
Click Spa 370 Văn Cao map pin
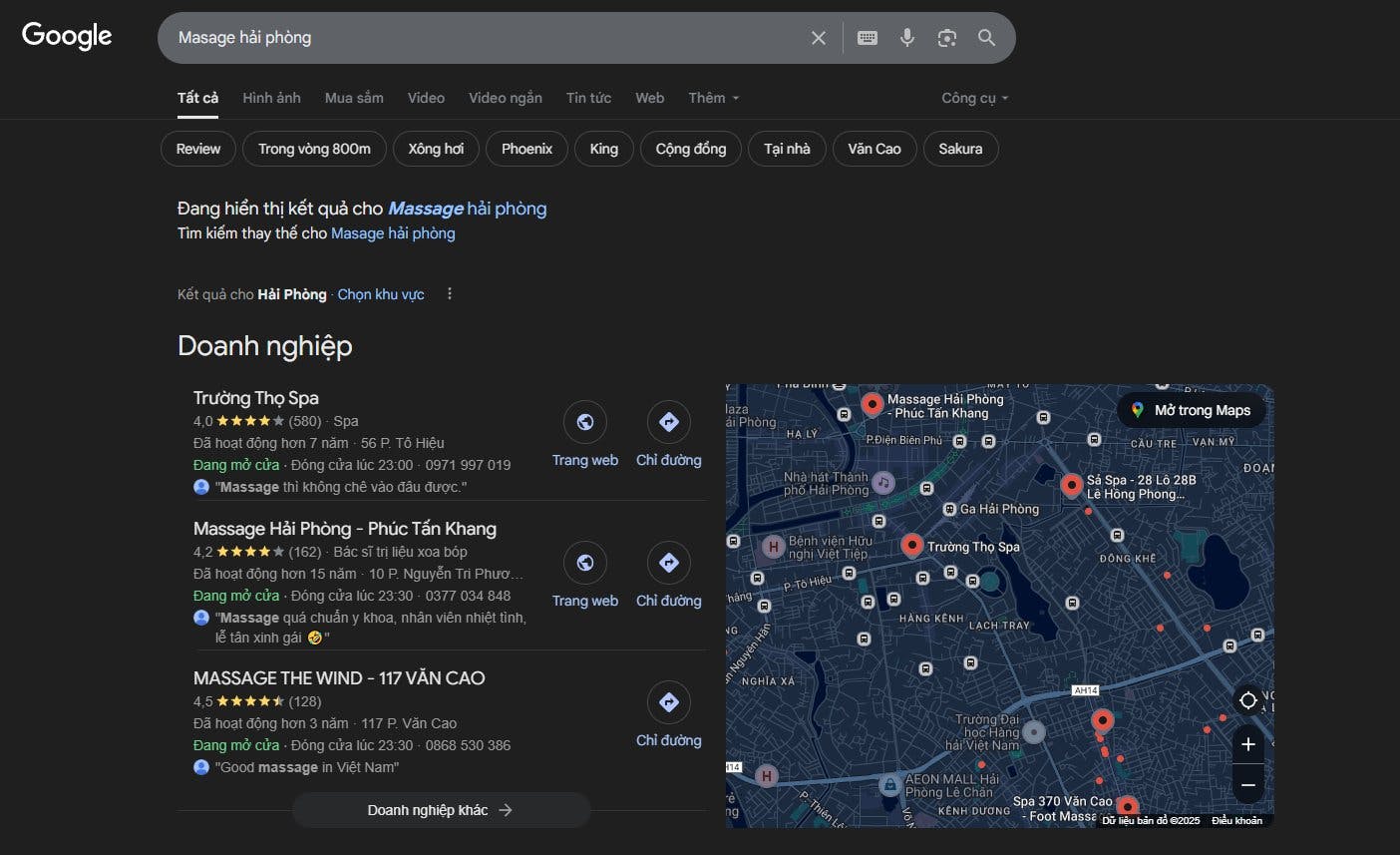click(x=1127, y=806)
